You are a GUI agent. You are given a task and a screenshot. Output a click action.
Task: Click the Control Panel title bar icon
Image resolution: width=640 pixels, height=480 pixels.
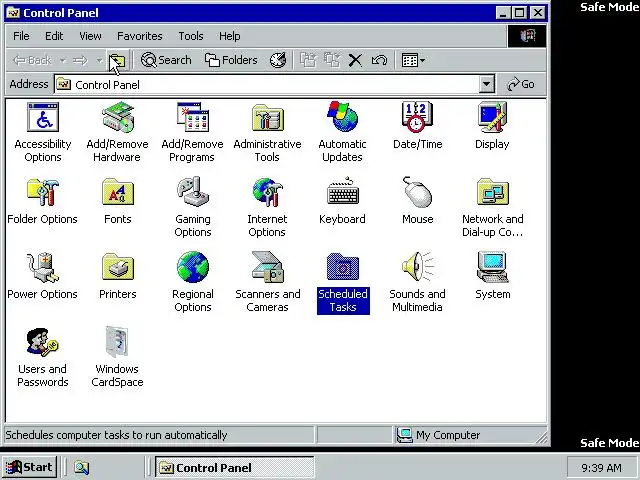point(13,13)
